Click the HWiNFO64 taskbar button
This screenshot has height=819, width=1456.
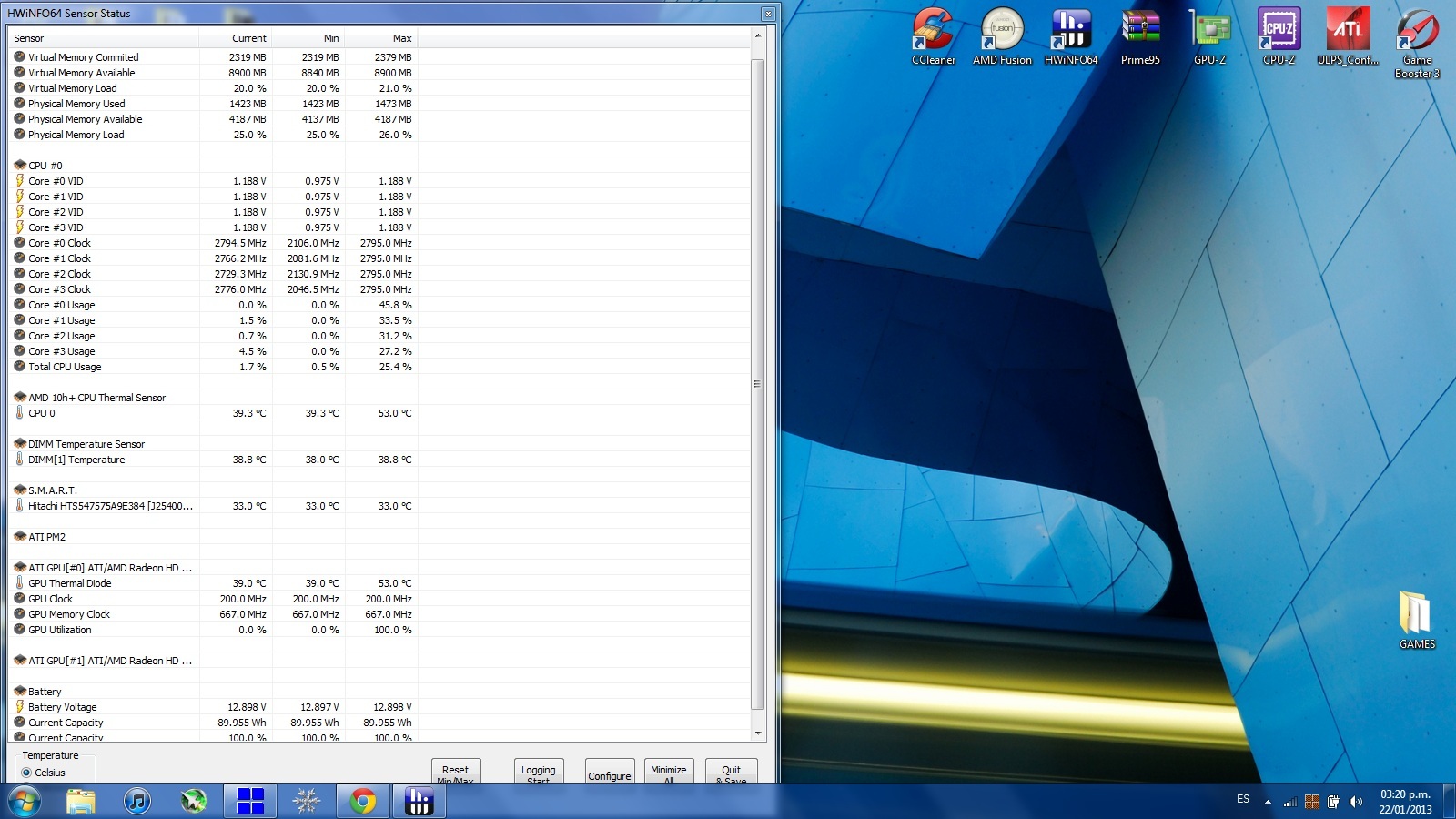[x=419, y=801]
